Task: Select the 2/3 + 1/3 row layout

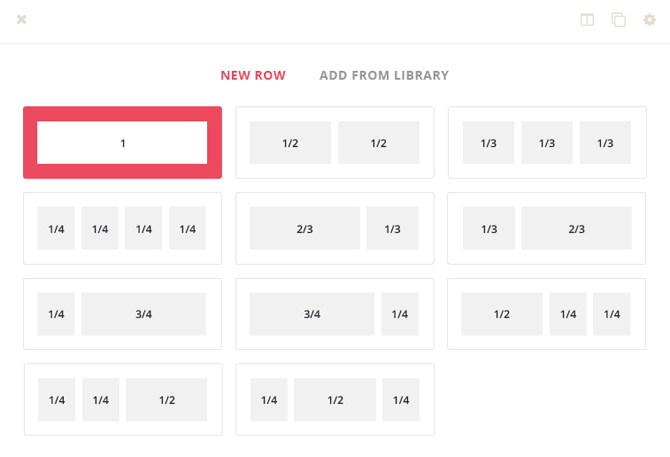Action: [x=335, y=228]
